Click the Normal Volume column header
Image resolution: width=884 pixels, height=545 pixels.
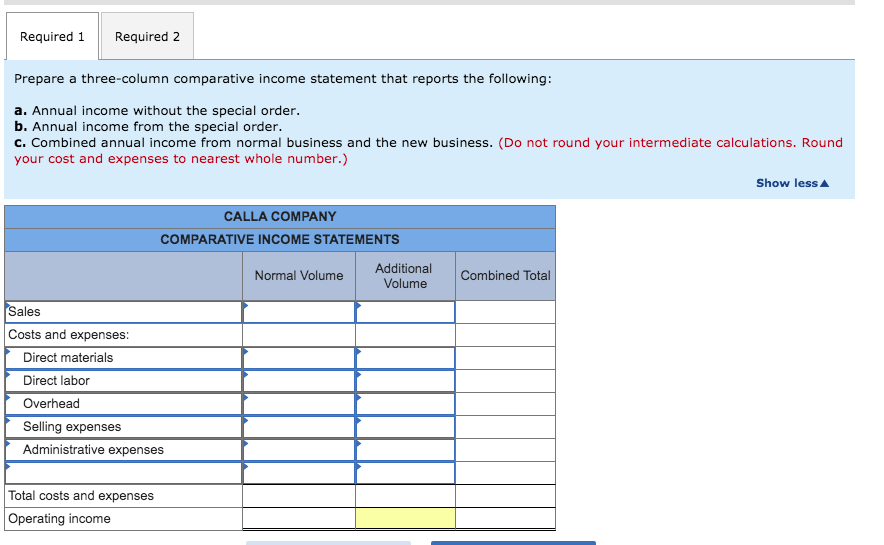point(299,276)
